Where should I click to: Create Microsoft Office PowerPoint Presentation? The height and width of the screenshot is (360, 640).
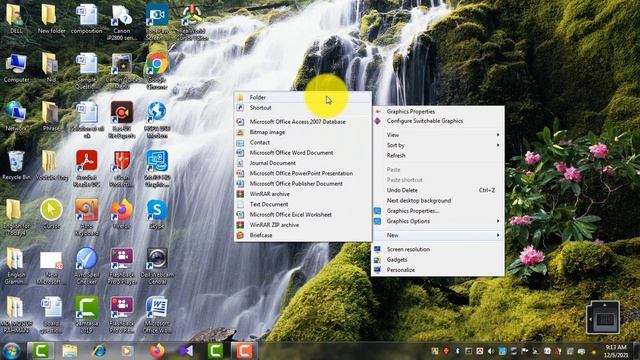click(302, 173)
